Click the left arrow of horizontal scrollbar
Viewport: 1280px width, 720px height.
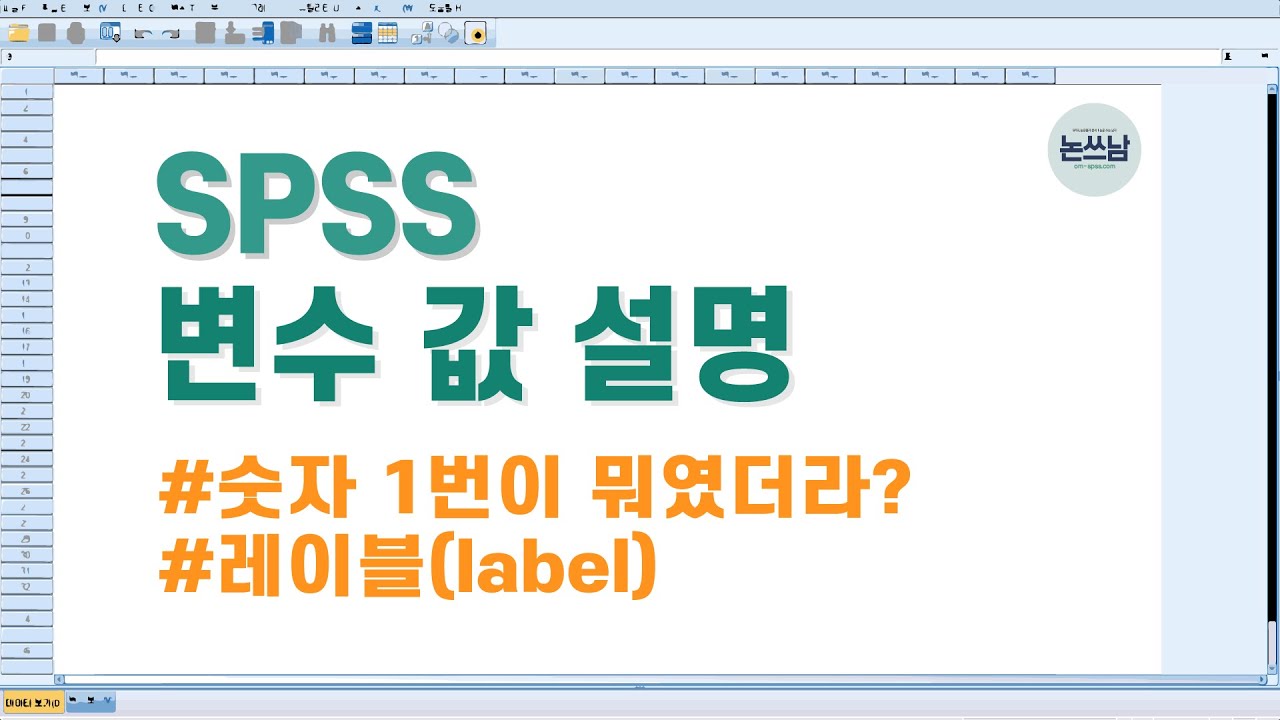point(59,679)
